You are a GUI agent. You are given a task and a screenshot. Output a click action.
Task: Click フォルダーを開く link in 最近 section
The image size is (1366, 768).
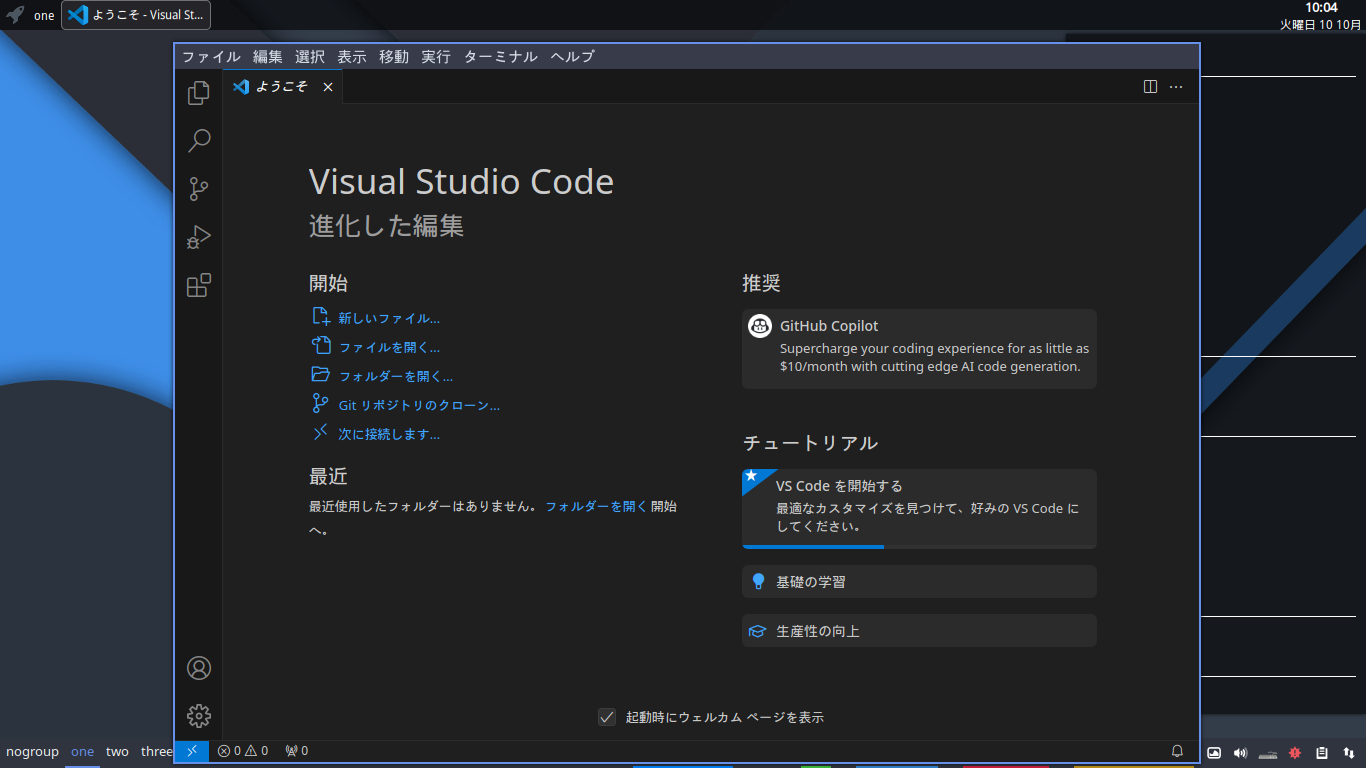(596, 506)
